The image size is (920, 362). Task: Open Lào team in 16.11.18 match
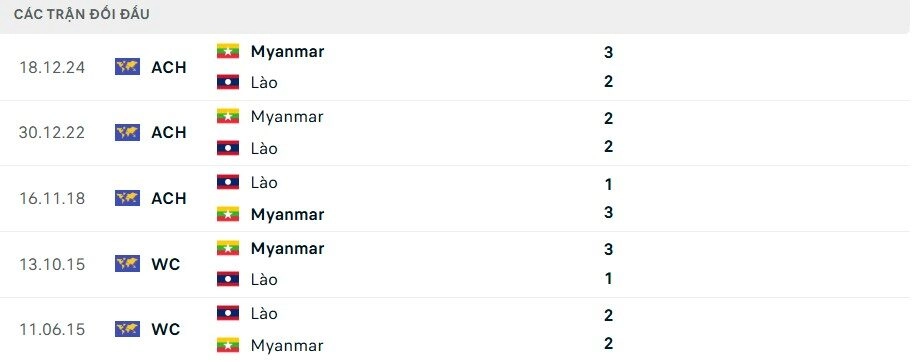point(264,182)
